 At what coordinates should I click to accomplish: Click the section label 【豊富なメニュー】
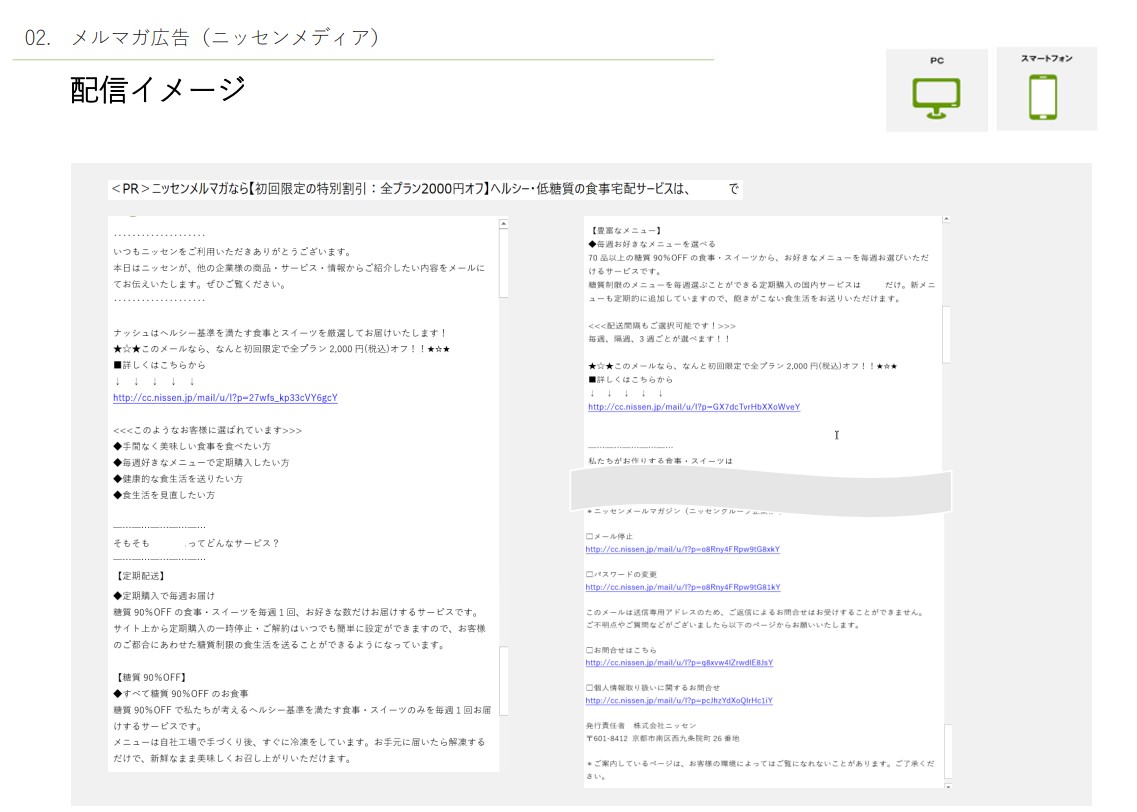click(x=625, y=230)
